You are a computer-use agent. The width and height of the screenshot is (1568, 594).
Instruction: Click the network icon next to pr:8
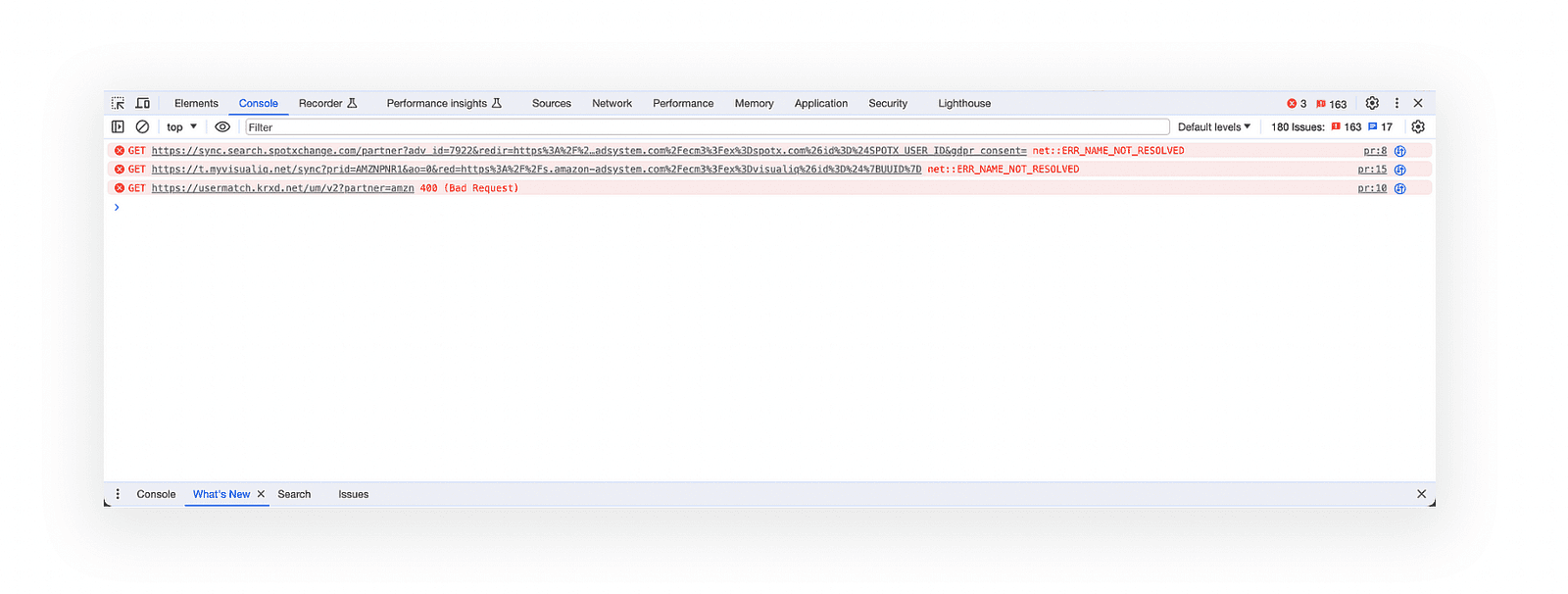click(1399, 151)
